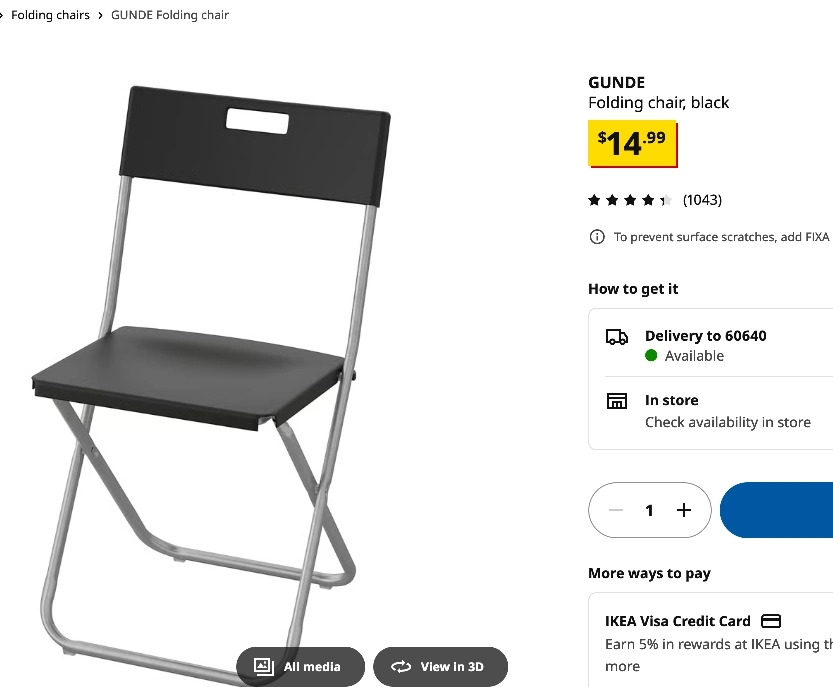The width and height of the screenshot is (833, 687).
Task: Click the info icon beside FIXA scratch note
Action: point(597,237)
